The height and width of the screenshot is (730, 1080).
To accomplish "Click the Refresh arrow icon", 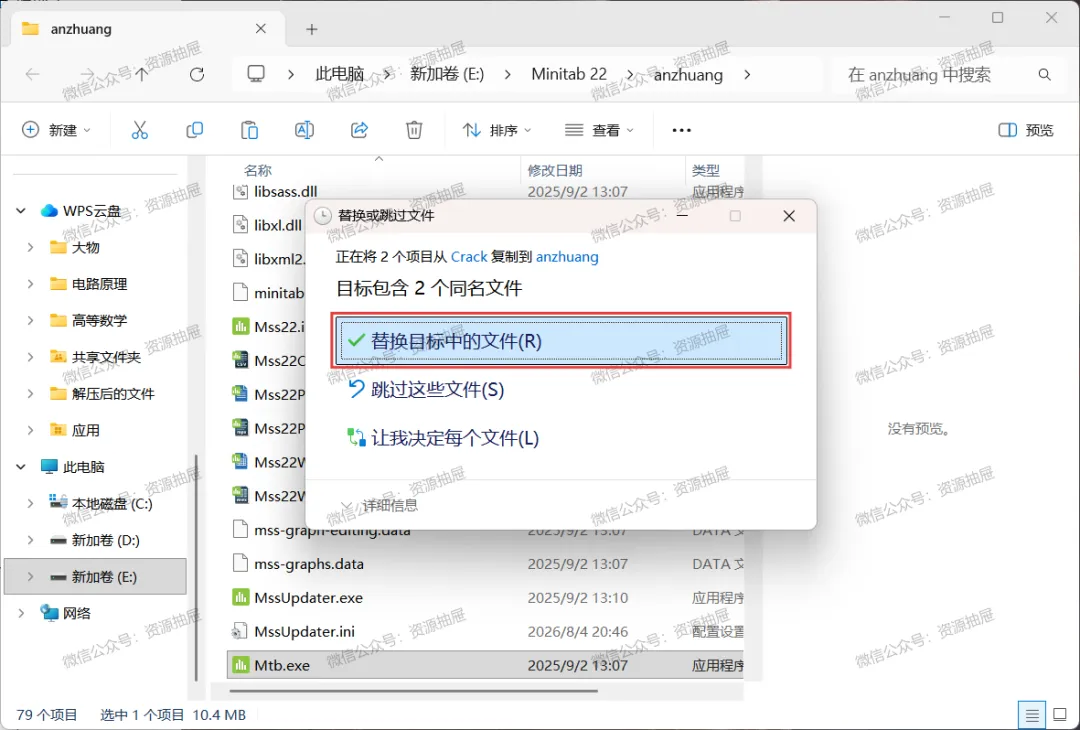I will coord(197,74).
